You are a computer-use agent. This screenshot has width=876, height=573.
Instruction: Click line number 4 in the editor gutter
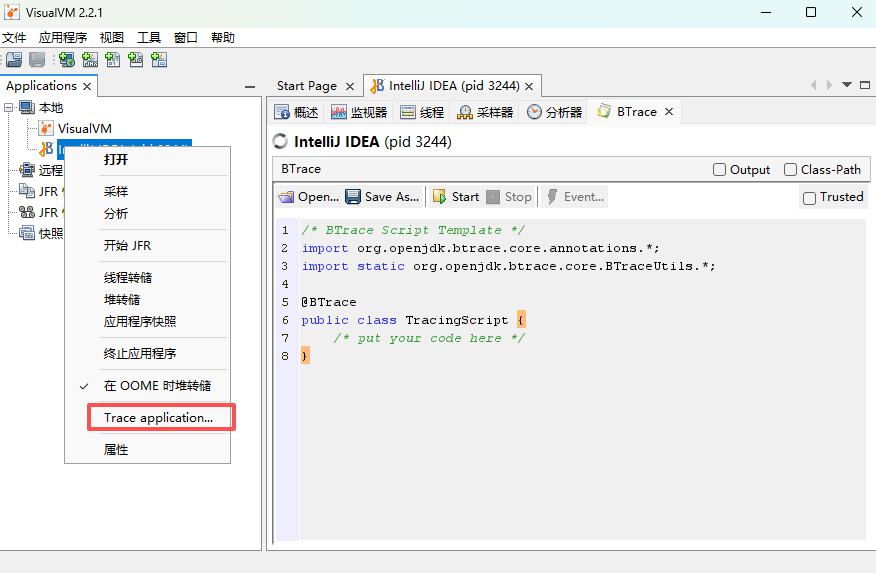pyautogui.click(x=285, y=284)
